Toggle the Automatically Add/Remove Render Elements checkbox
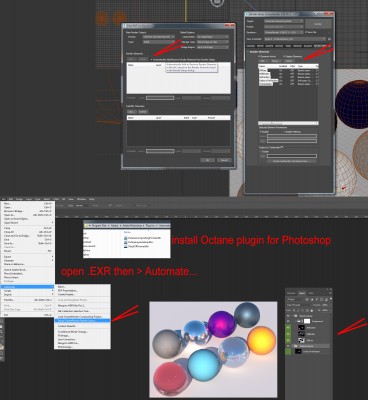368x400 pixels. 151,59
